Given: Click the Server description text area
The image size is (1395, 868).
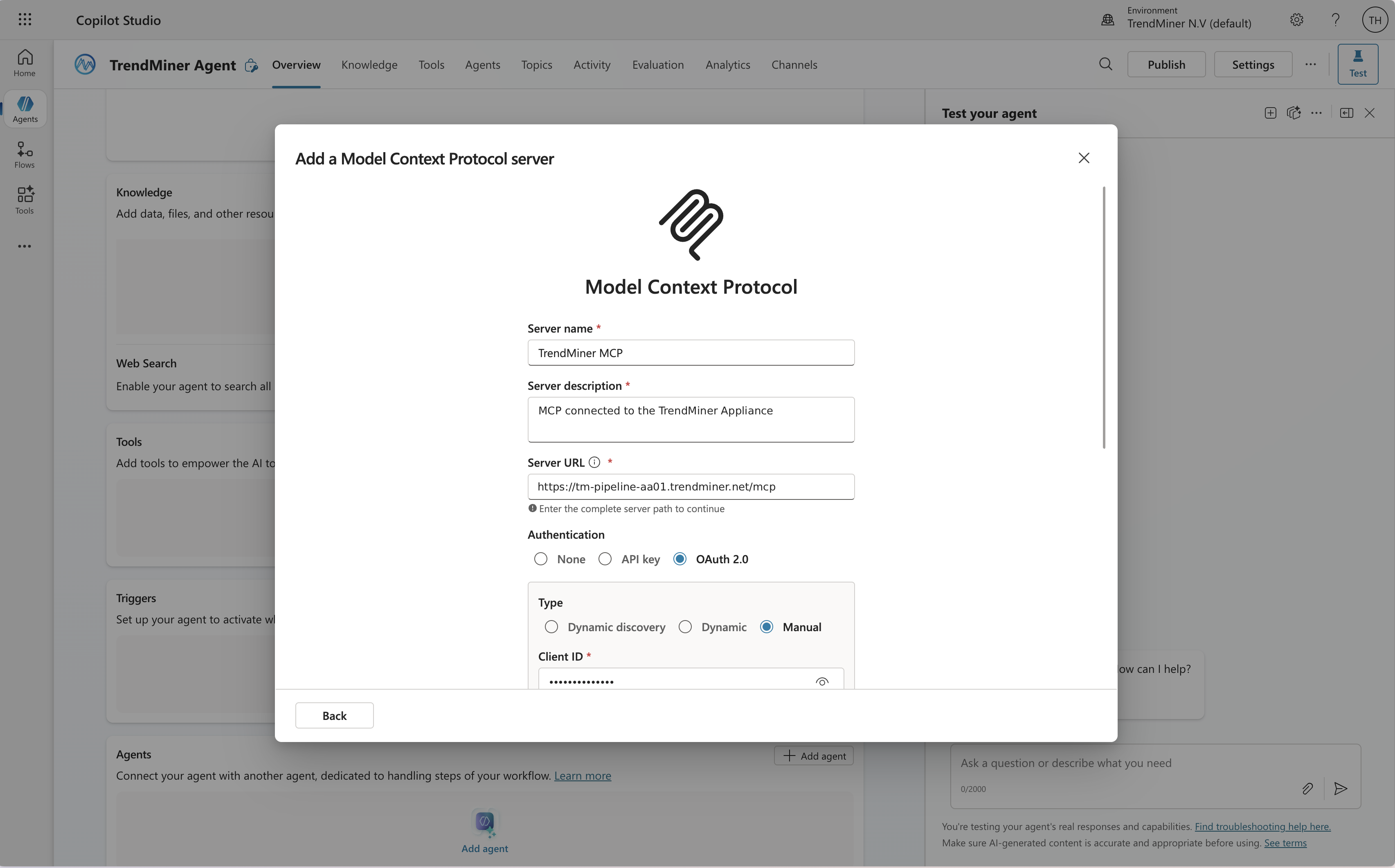Looking at the screenshot, I should (691, 420).
